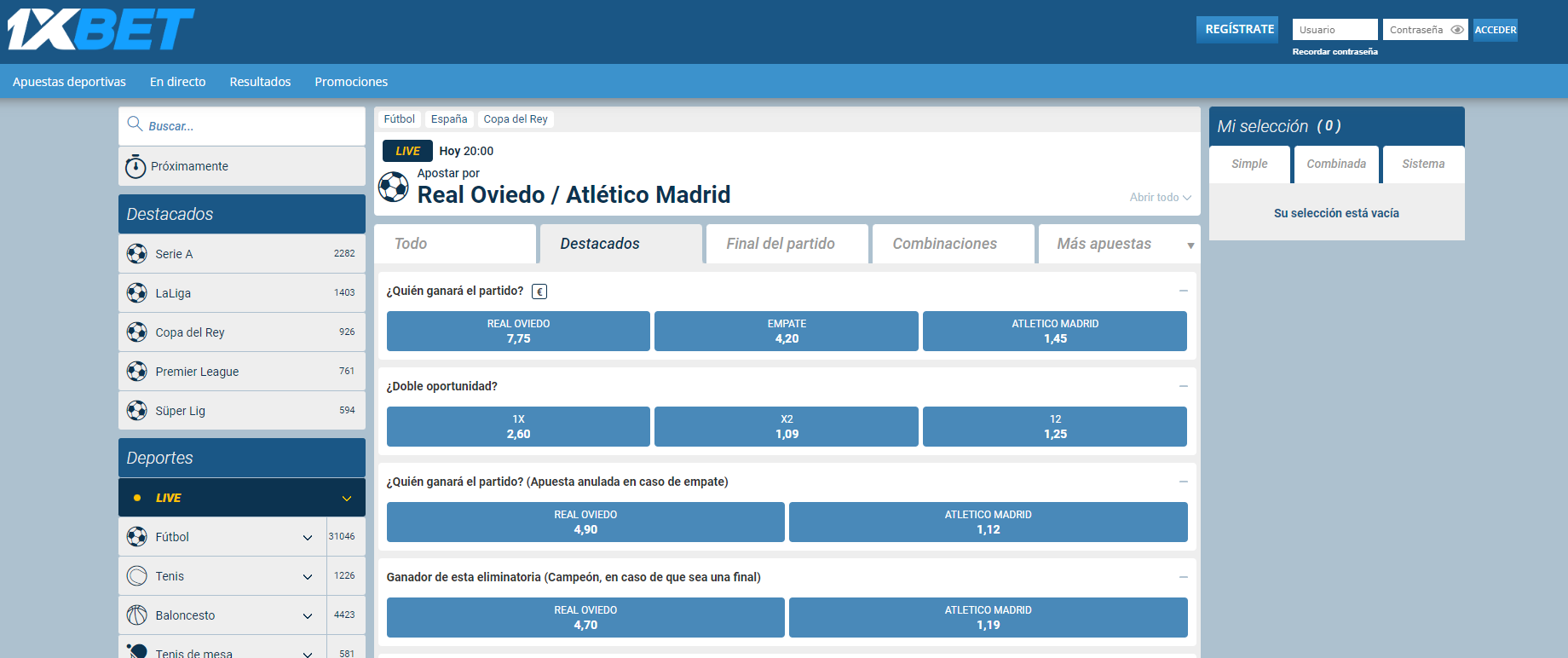
Task: Click the LaLiga soccer ball icon
Action: [137, 292]
